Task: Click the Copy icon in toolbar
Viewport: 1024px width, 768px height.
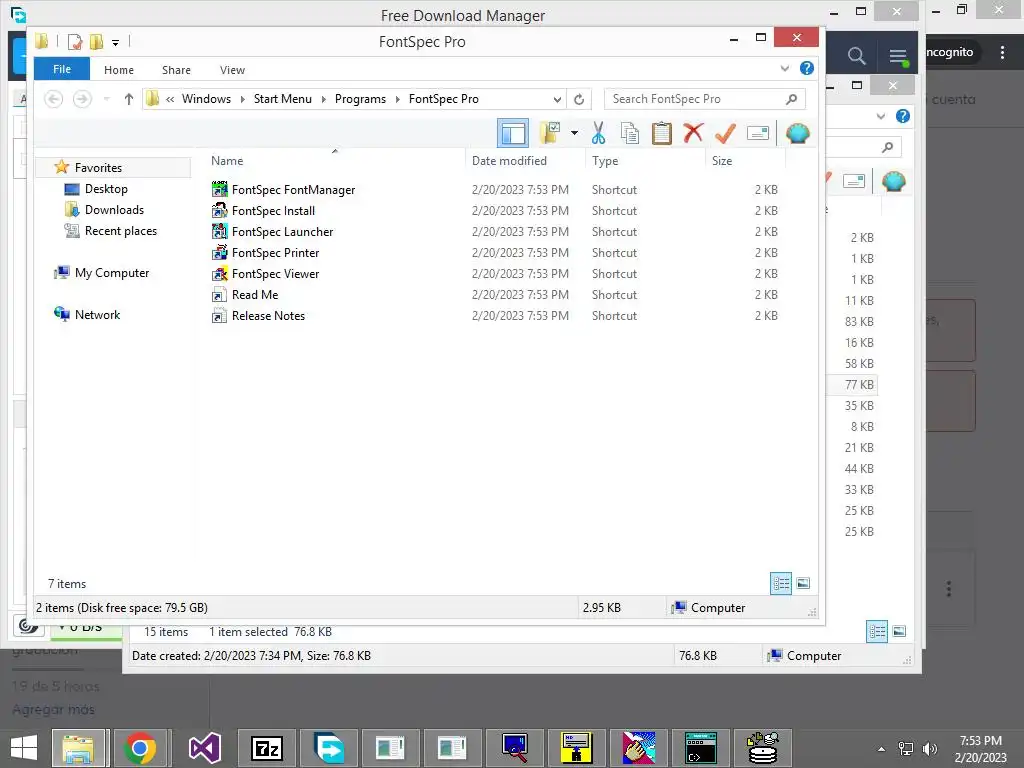Action: 630,133
